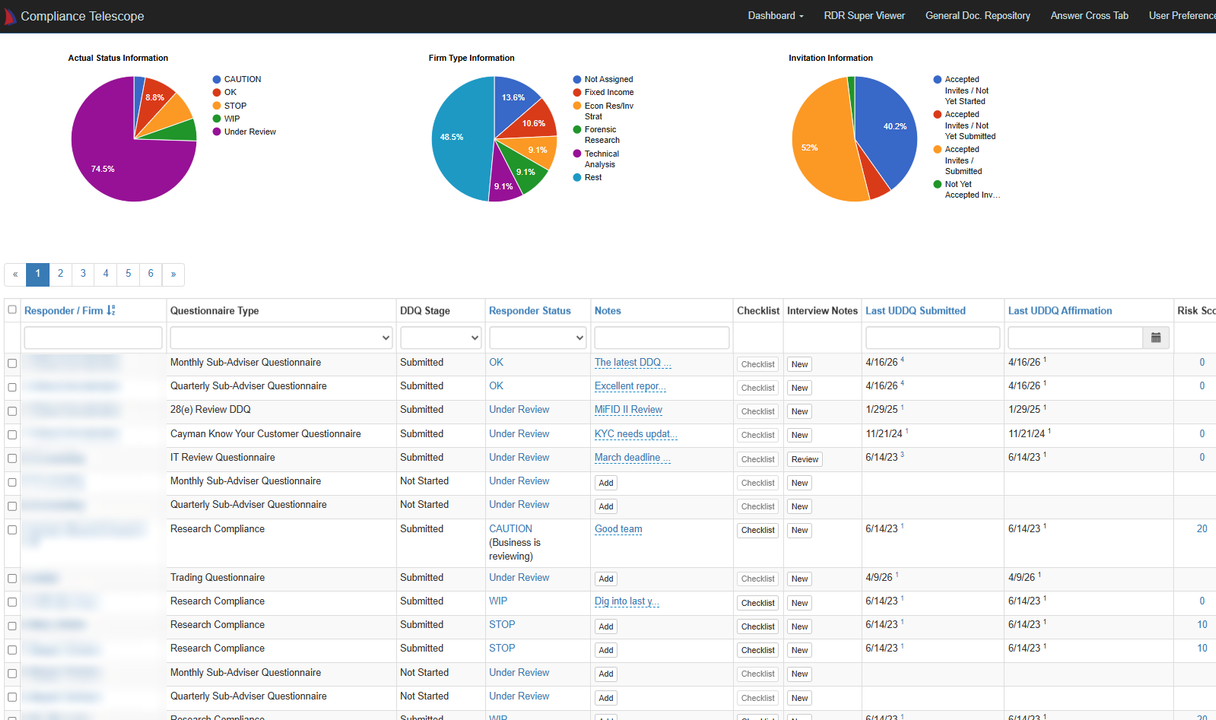Click the 'March deadline ...' note link
This screenshot has width=1216, height=720.
(633, 458)
